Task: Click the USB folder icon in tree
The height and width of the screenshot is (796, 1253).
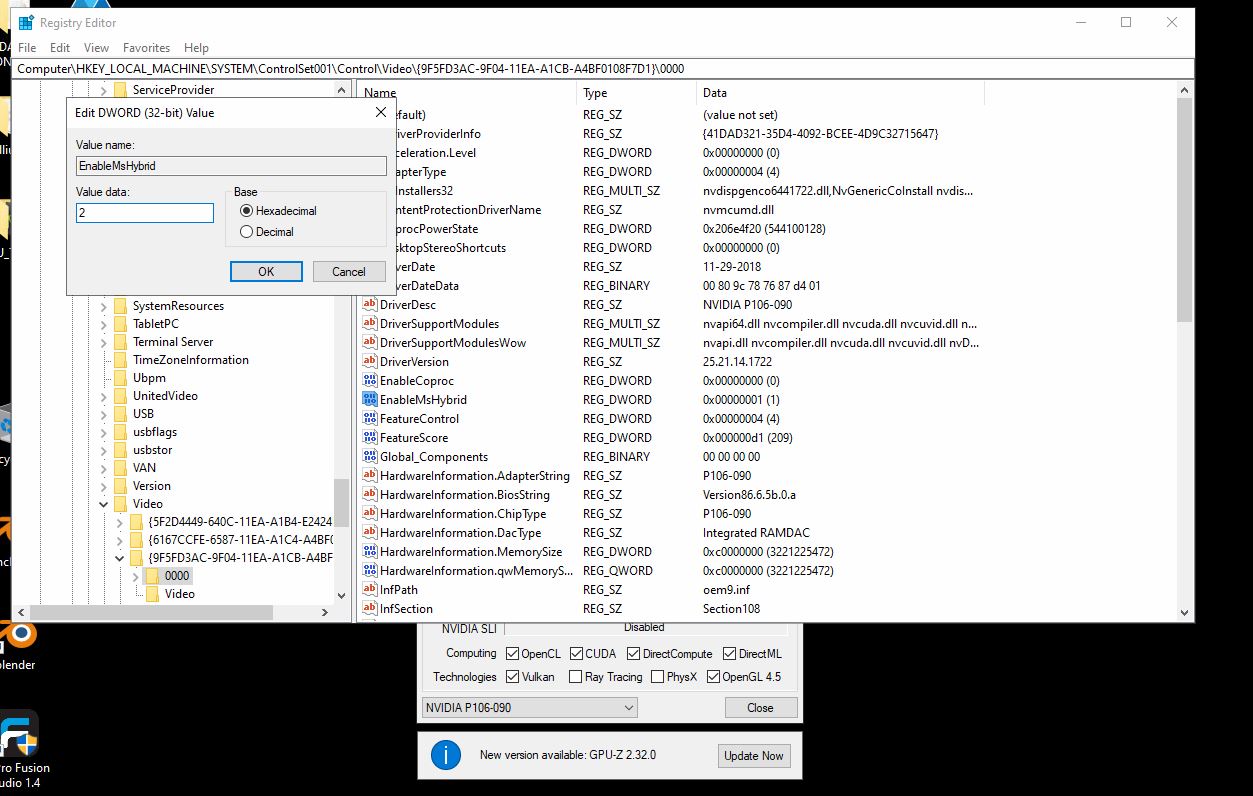Action: pos(120,414)
